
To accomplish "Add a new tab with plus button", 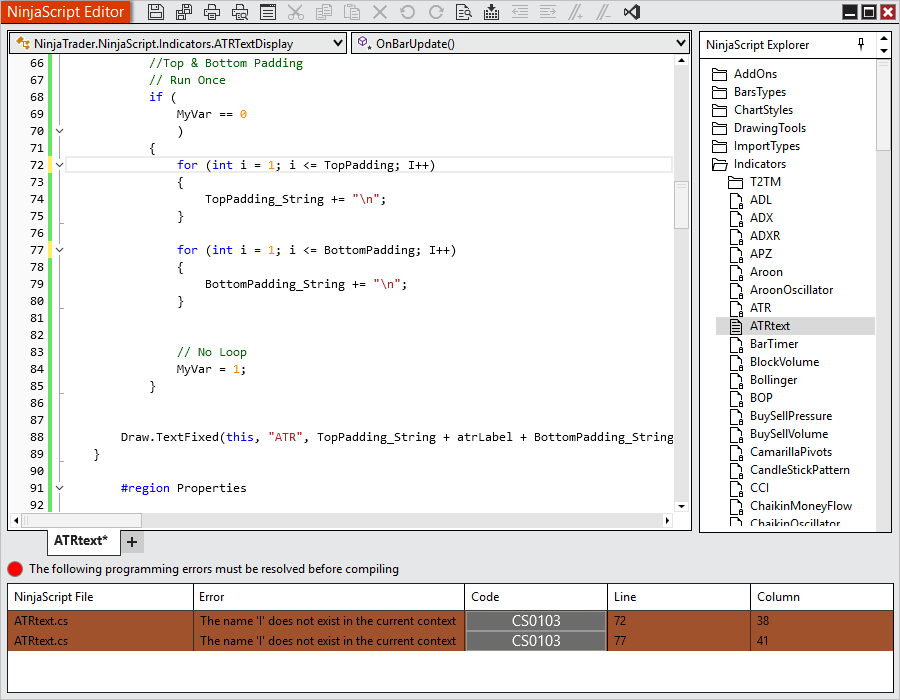I will tap(132, 542).
